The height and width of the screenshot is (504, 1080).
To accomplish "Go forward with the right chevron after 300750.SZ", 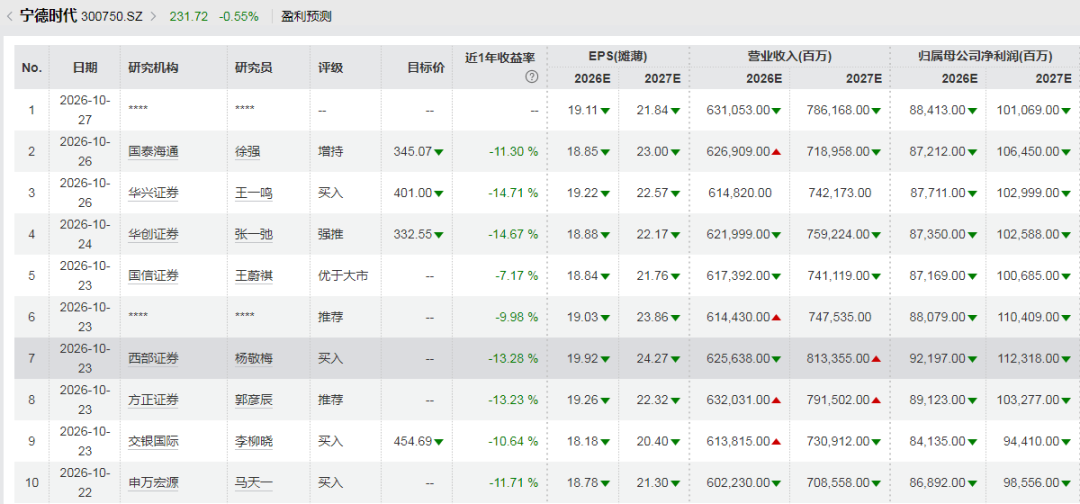I will [x=153, y=17].
